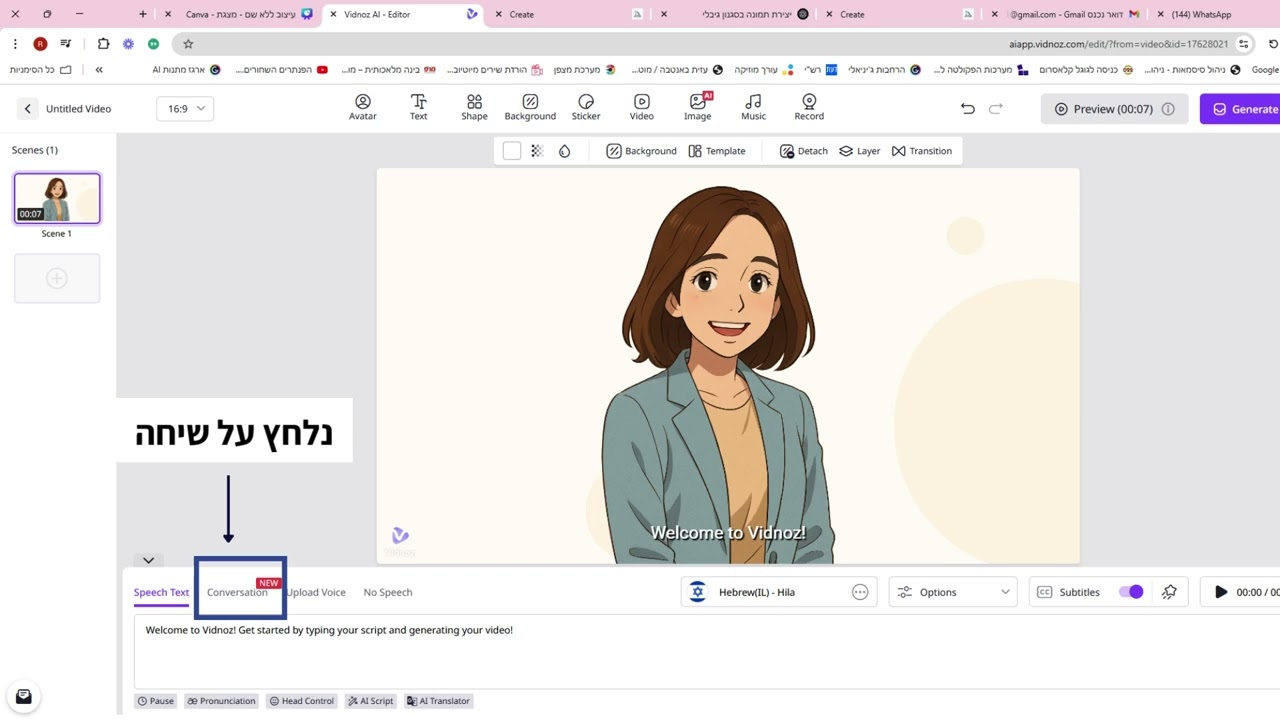Image resolution: width=1280 pixels, height=720 pixels.
Task: Click the opacity droplet icon
Action: tap(565, 151)
